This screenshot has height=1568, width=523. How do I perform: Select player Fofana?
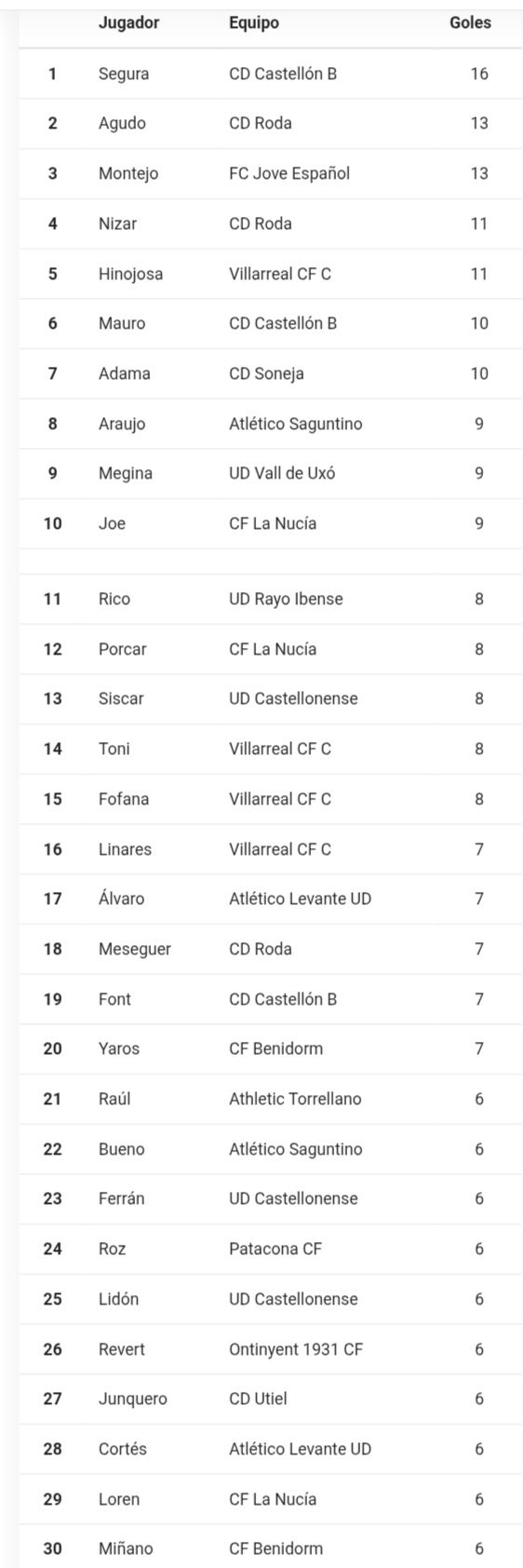(x=124, y=799)
